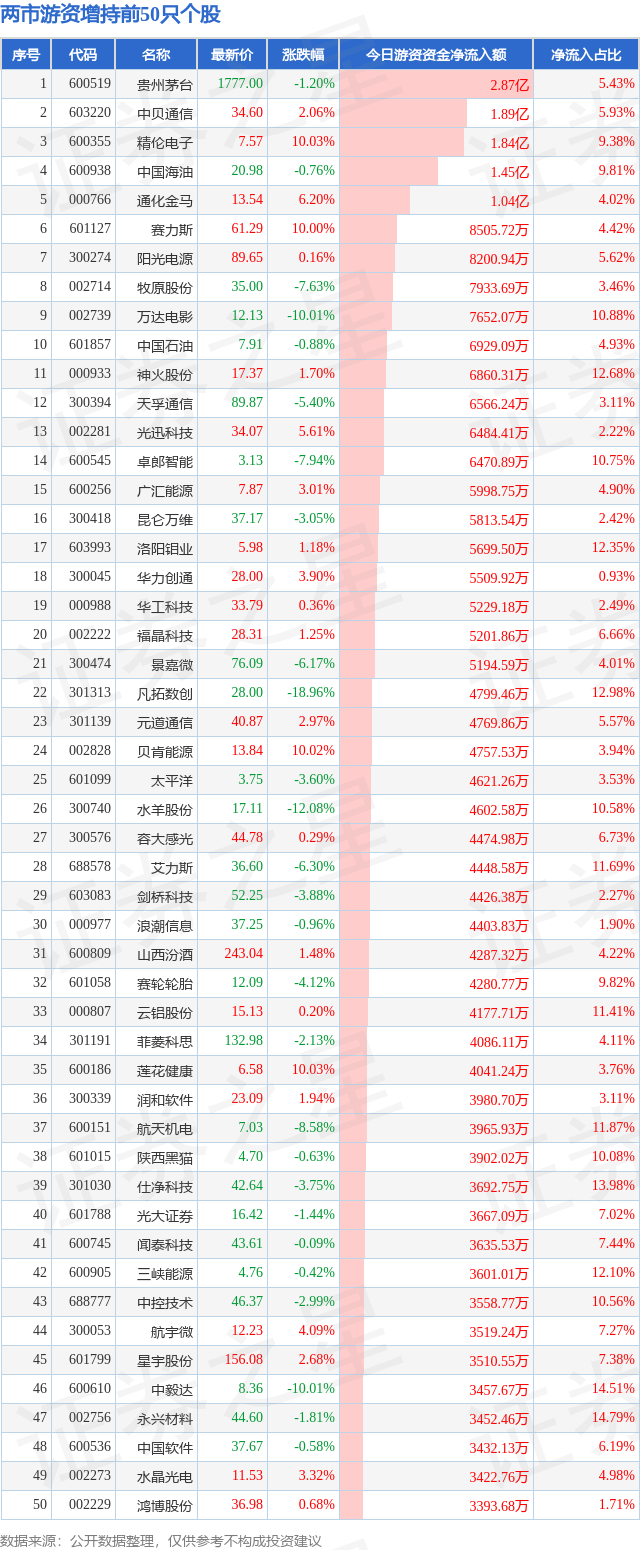
Task: Click the 序号 column header
Action: [x=26, y=55]
